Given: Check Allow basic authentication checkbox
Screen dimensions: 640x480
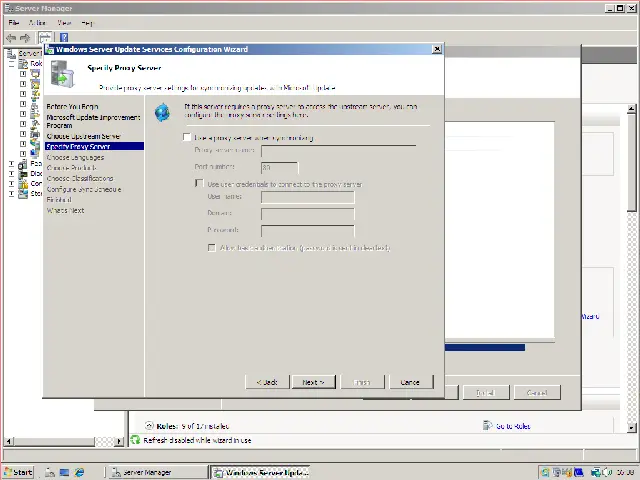Looking at the screenshot, I should point(211,248).
